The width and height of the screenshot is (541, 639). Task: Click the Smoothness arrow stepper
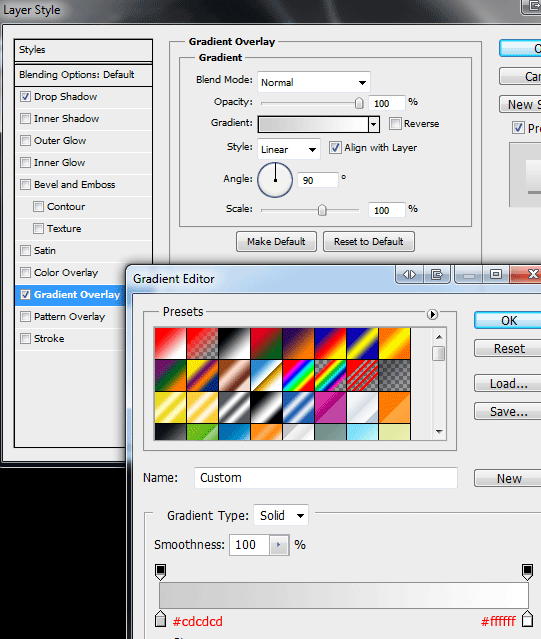click(279, 545)
